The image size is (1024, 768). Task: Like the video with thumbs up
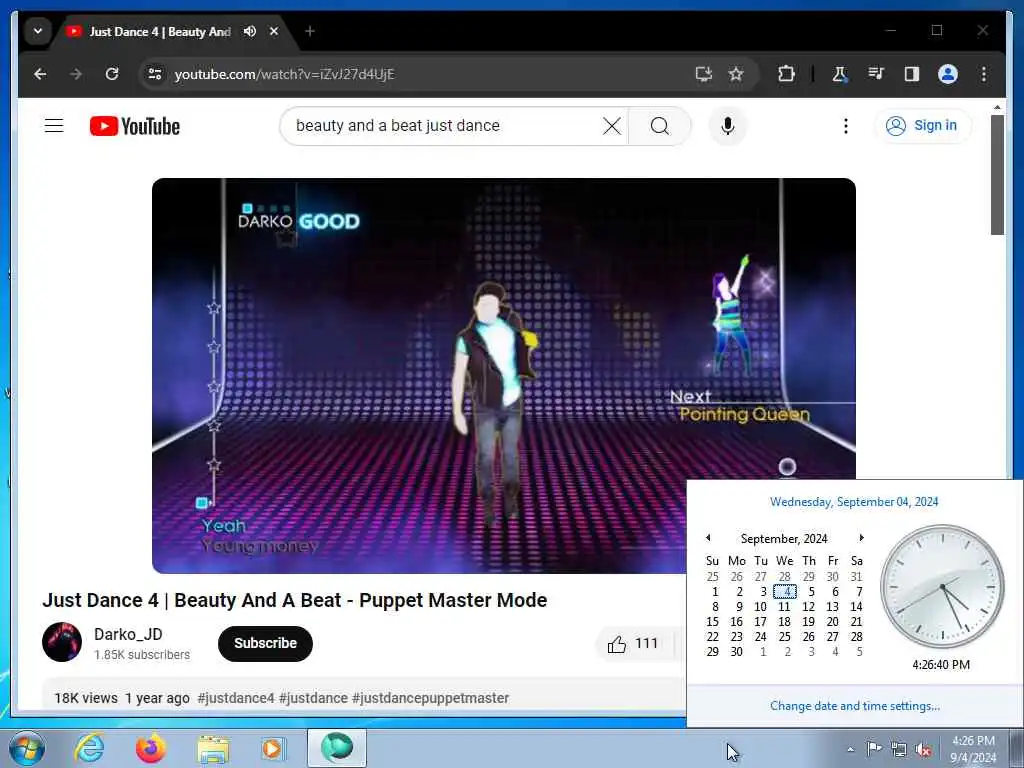(x=632, y=644)
